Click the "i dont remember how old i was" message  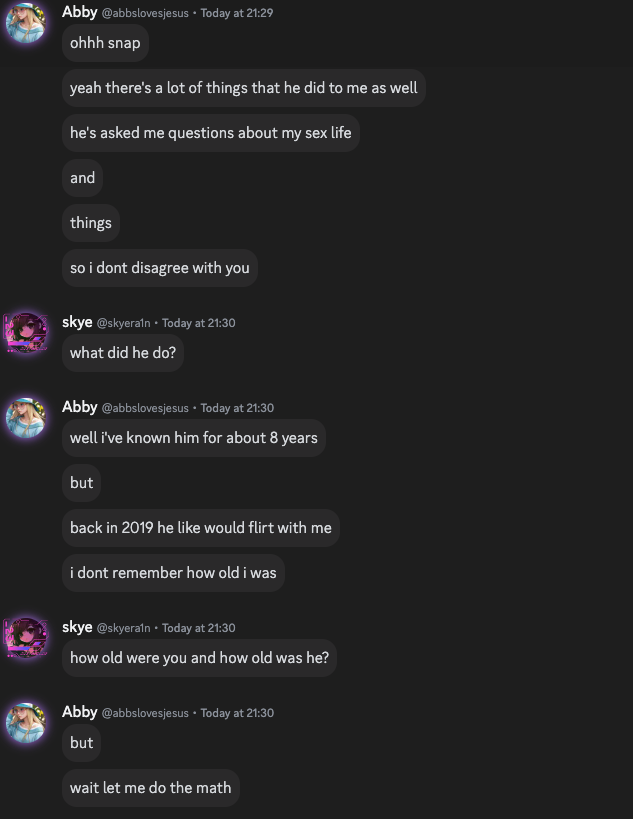(x=173, y=573)
